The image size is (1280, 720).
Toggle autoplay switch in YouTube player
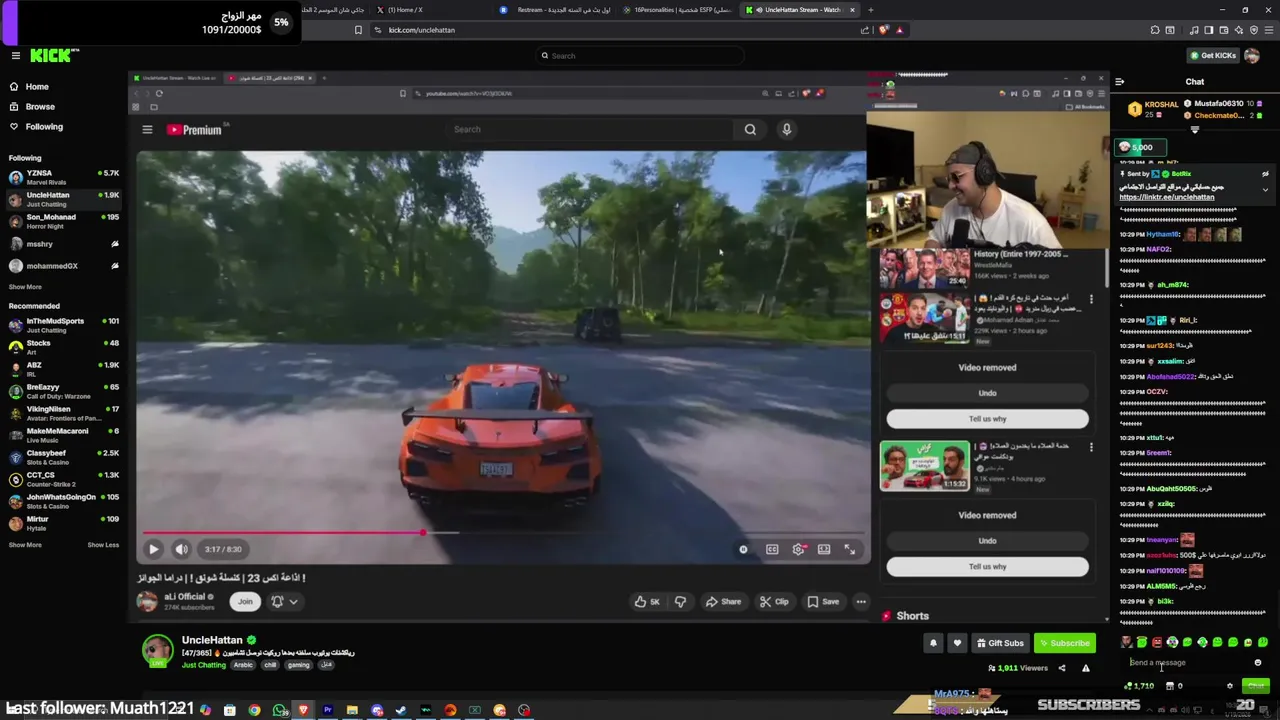(x=743, y=549)
